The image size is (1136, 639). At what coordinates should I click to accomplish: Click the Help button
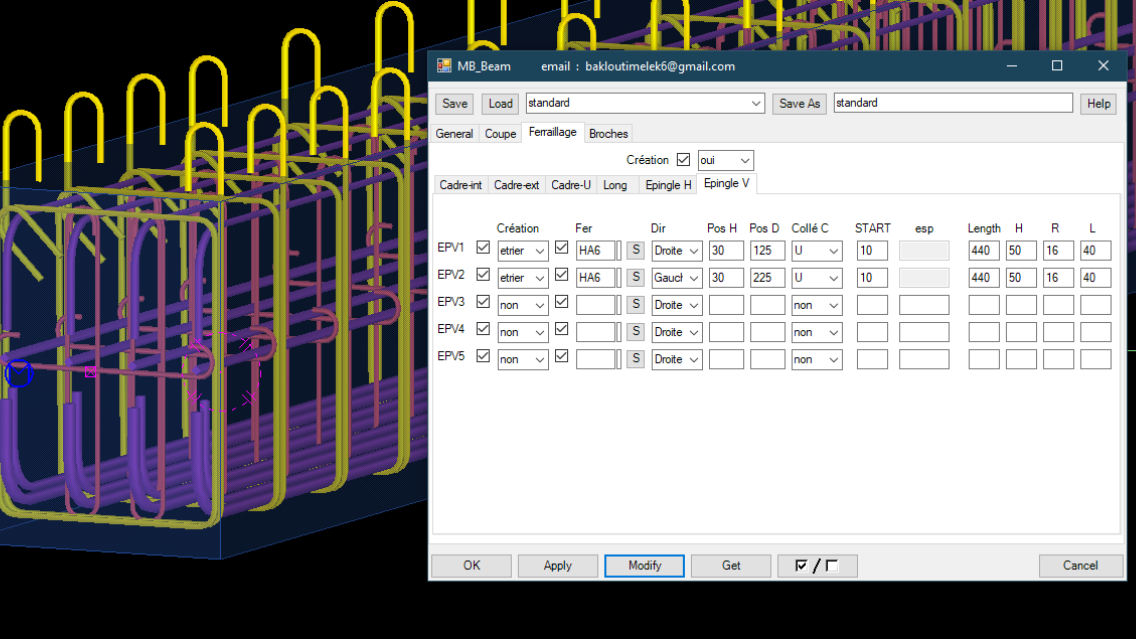(1098, 103)
